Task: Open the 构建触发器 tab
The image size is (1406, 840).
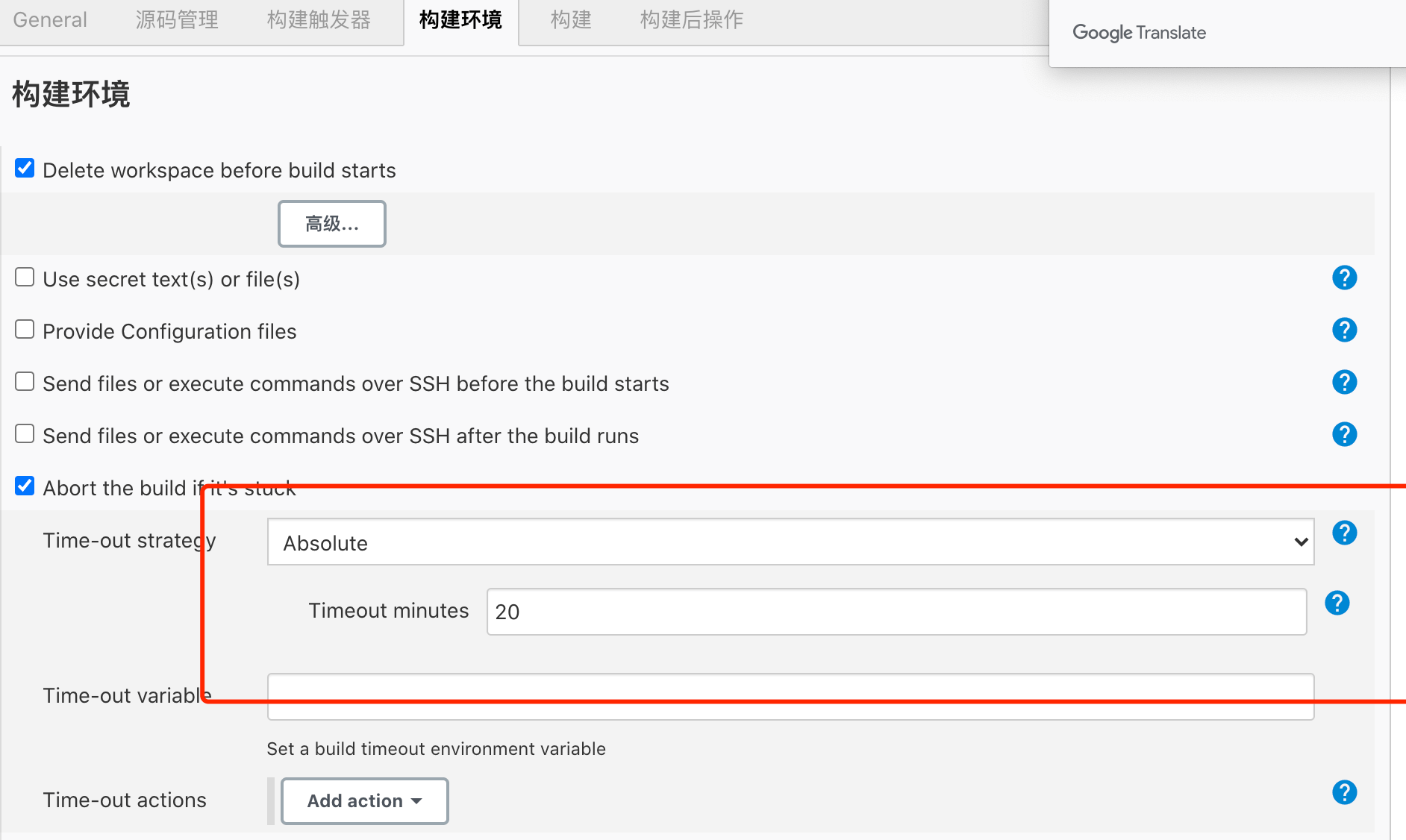Action: 319,20
